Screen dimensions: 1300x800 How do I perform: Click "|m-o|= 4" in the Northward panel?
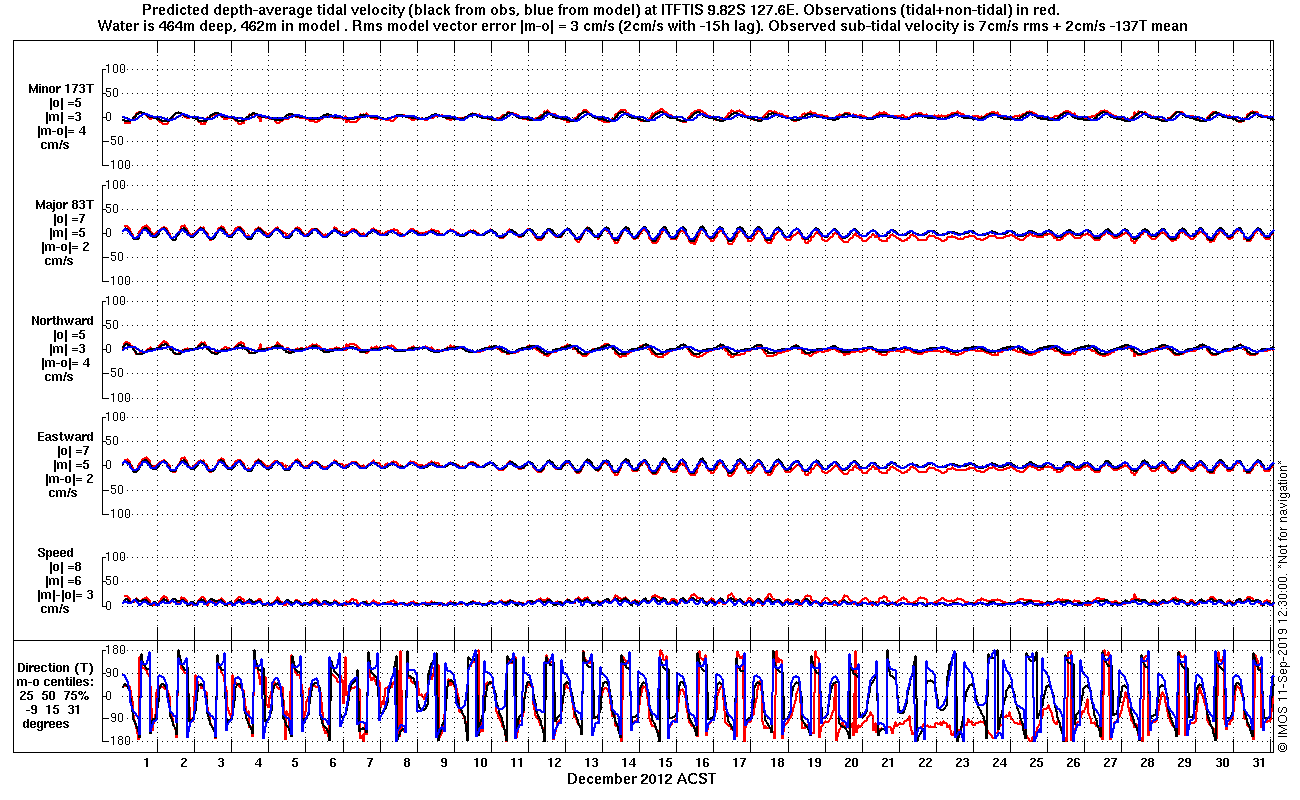click(x=68, y=362)
